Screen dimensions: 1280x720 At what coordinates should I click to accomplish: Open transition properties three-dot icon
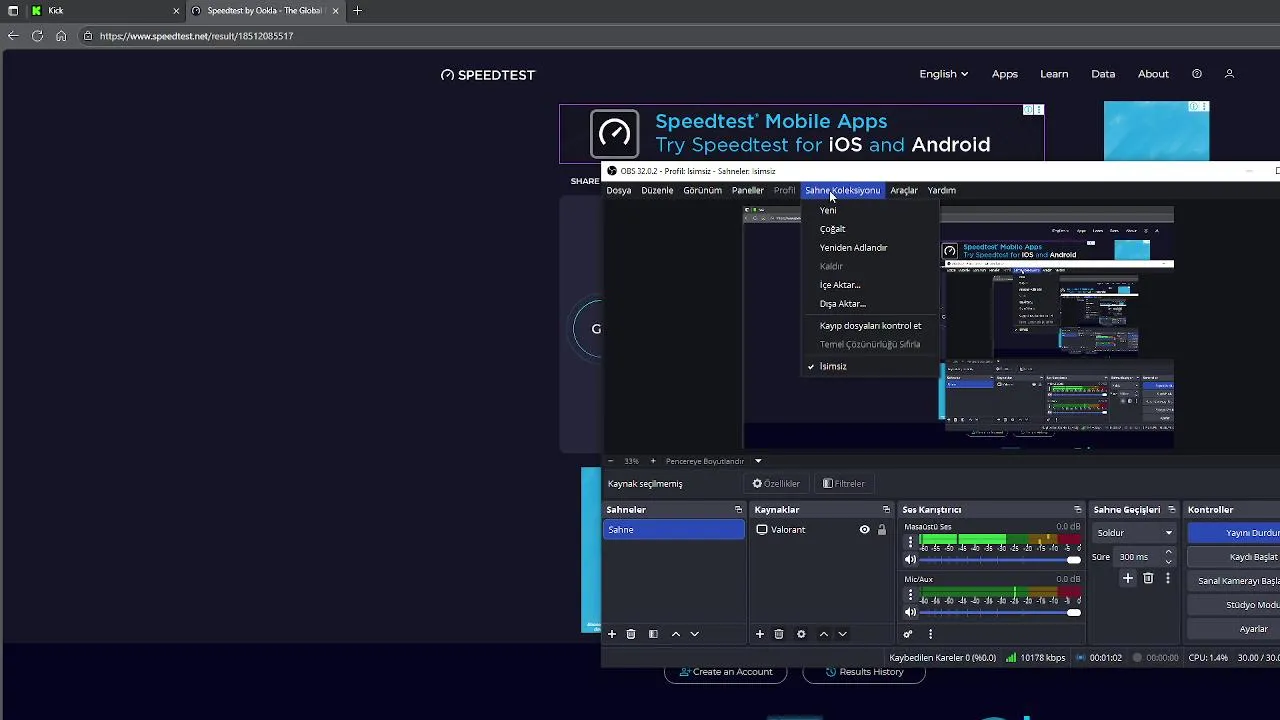[x=1167, y=578]
